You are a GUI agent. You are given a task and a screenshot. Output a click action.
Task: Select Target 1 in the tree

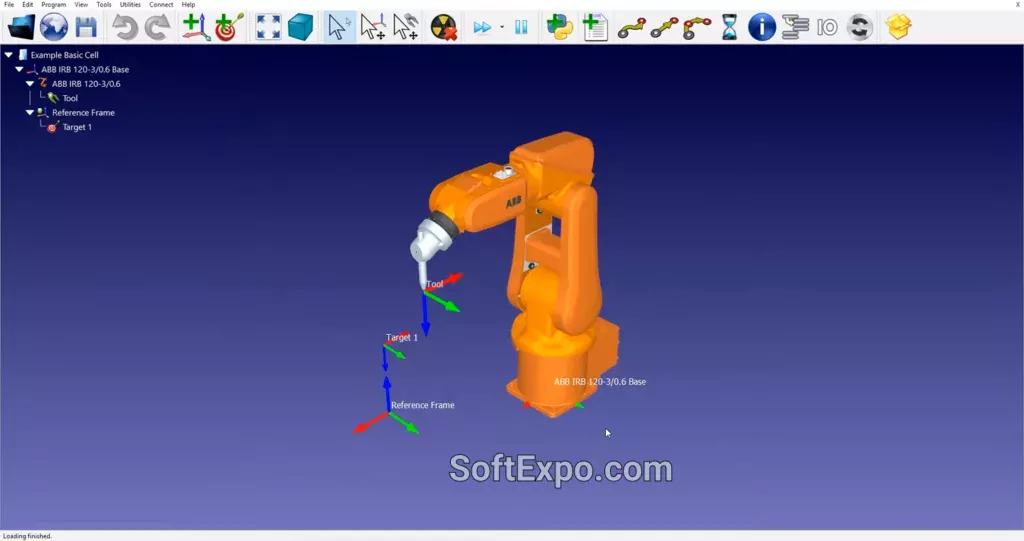(77, 127)
